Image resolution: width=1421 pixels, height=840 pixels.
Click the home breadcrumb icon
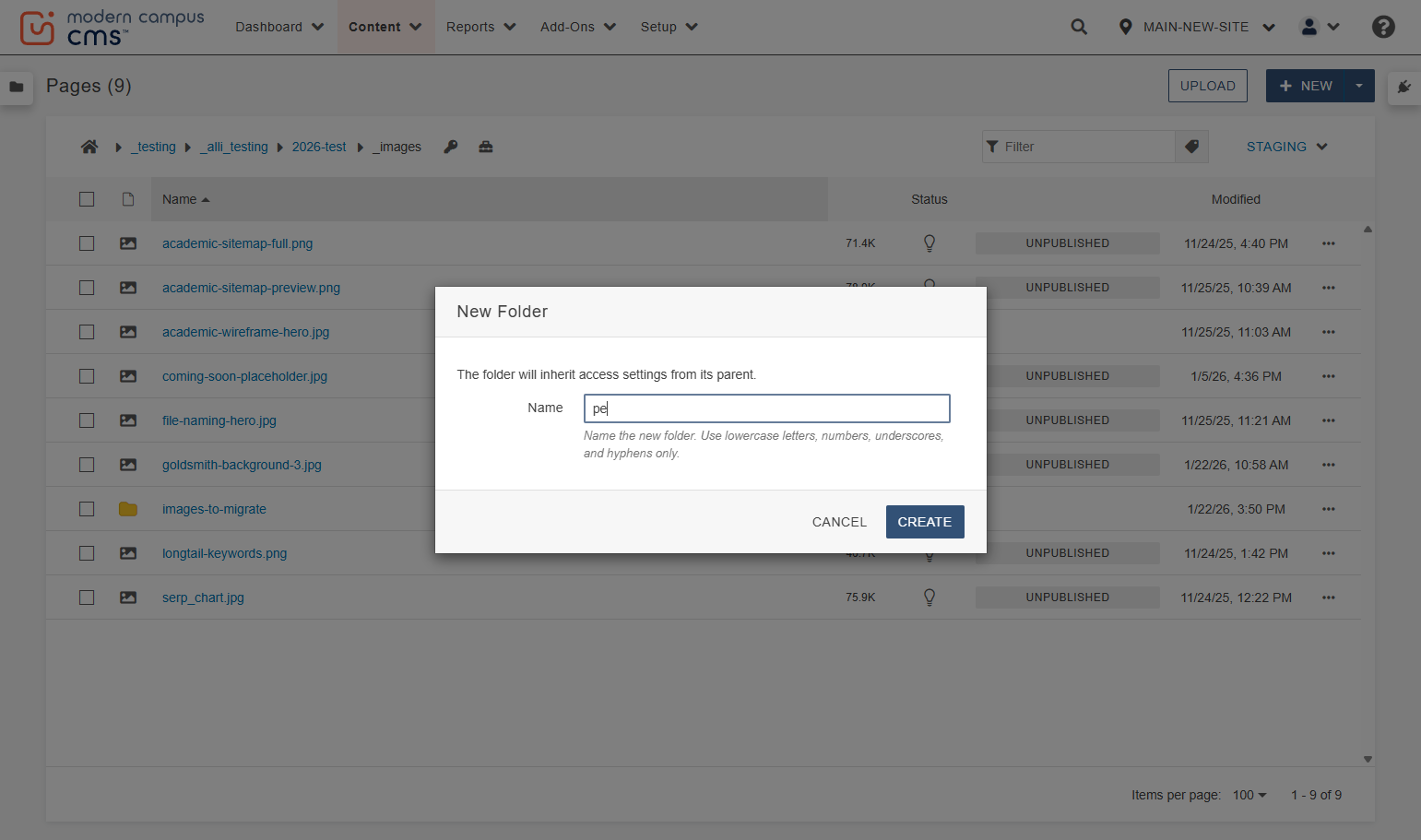89,147
